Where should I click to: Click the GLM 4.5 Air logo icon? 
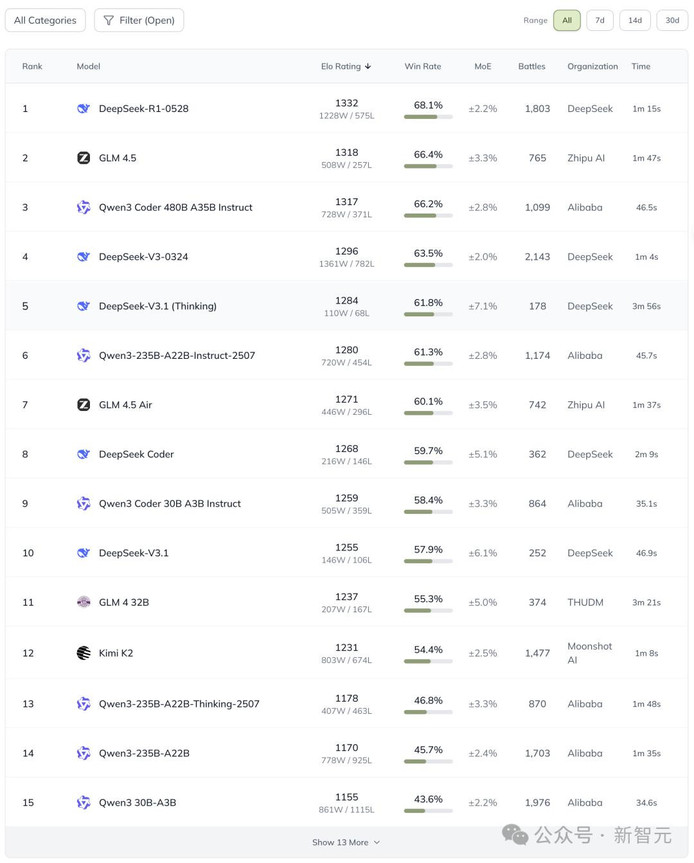click(x=84, y=405)
